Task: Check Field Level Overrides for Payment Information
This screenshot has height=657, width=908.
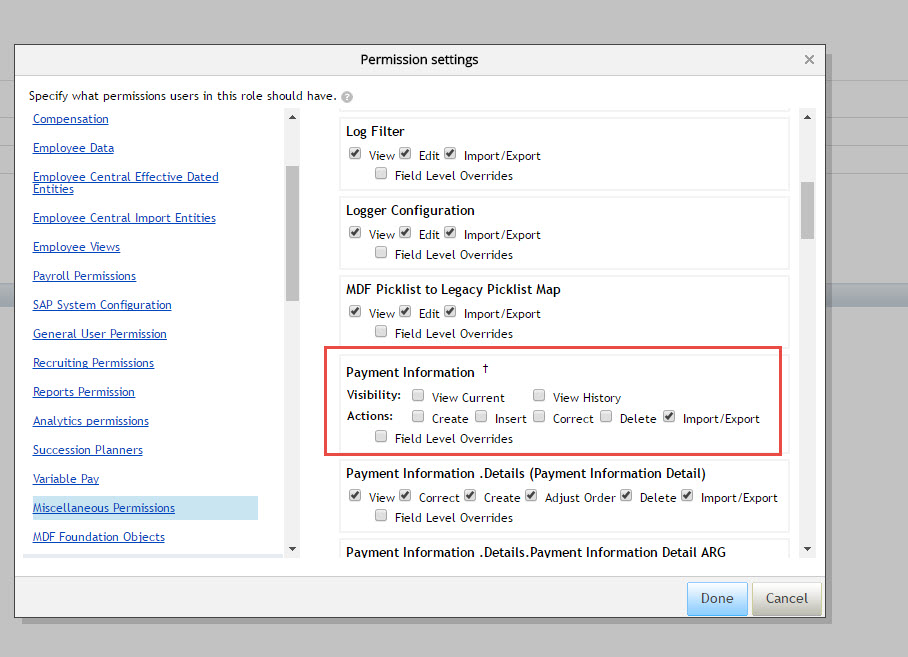Action: click(x=381, y=436)
